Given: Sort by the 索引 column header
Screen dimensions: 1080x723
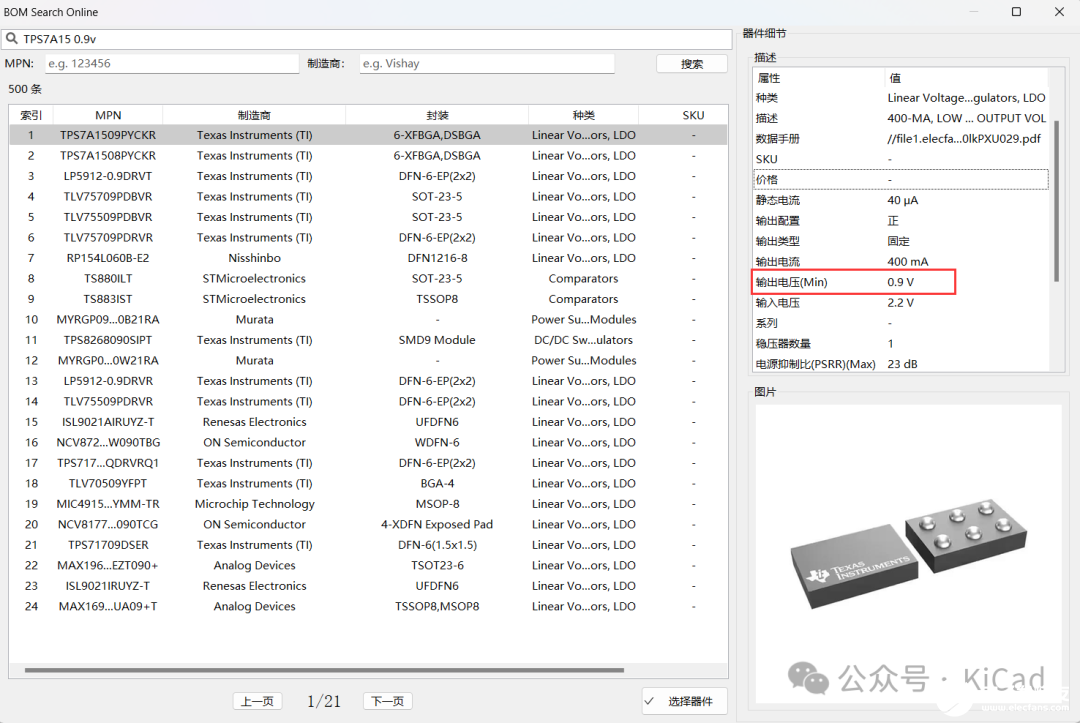Looking at the screenshot, I should pos(31,115).
